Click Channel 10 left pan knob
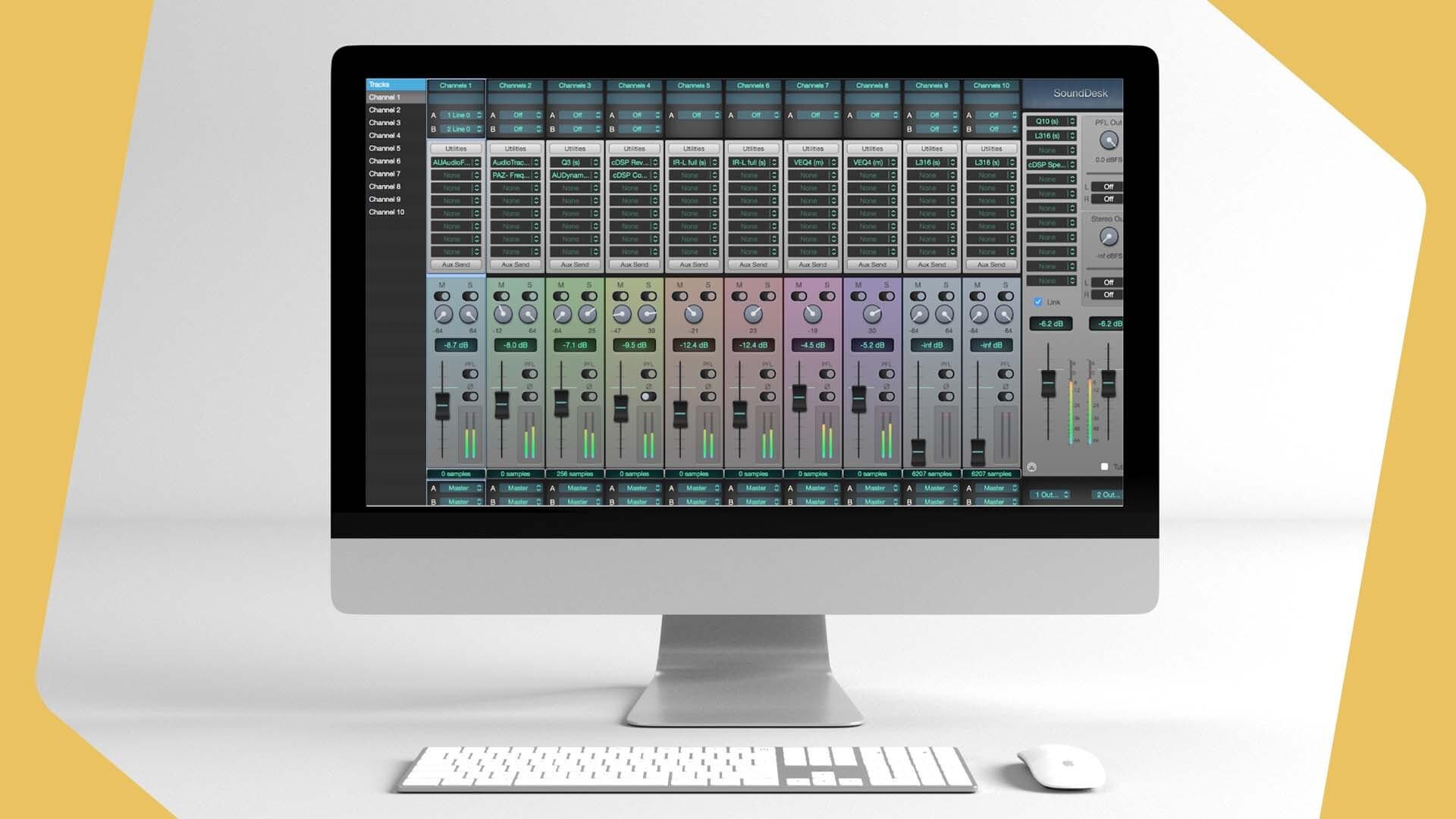1456x819 pixels. (x=979, y=314)
